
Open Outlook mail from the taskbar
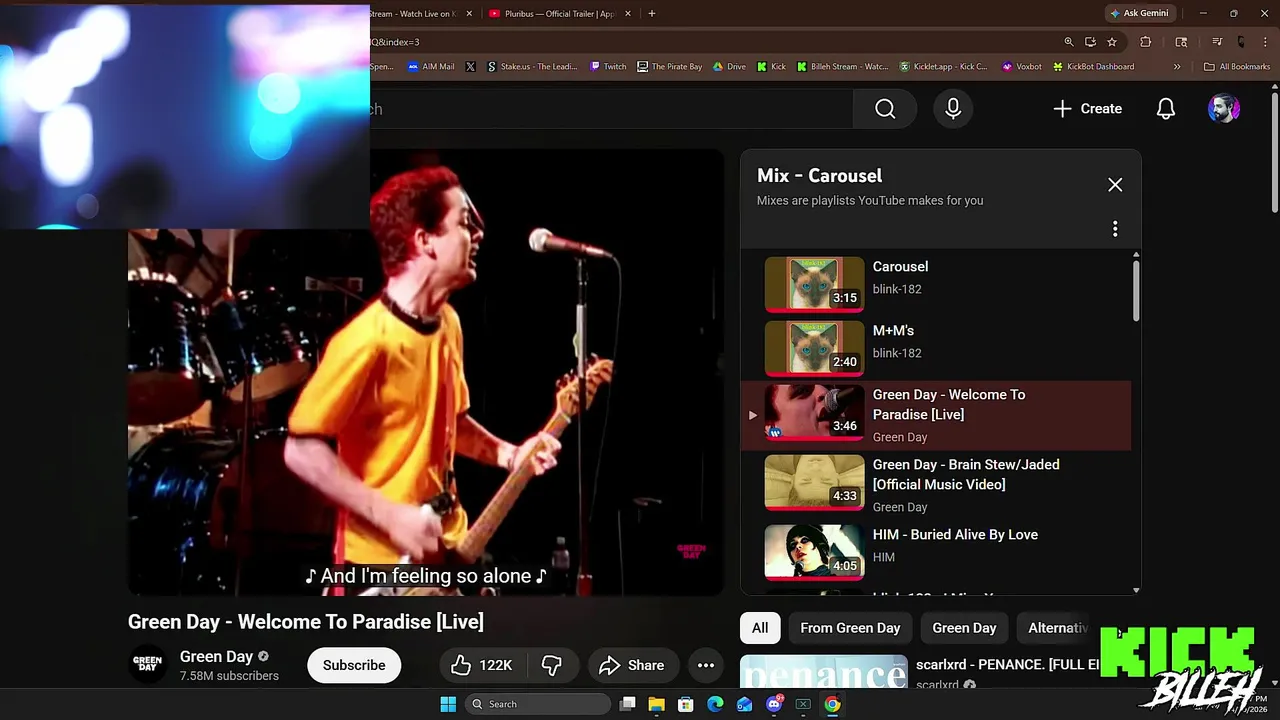pos(744,704)
